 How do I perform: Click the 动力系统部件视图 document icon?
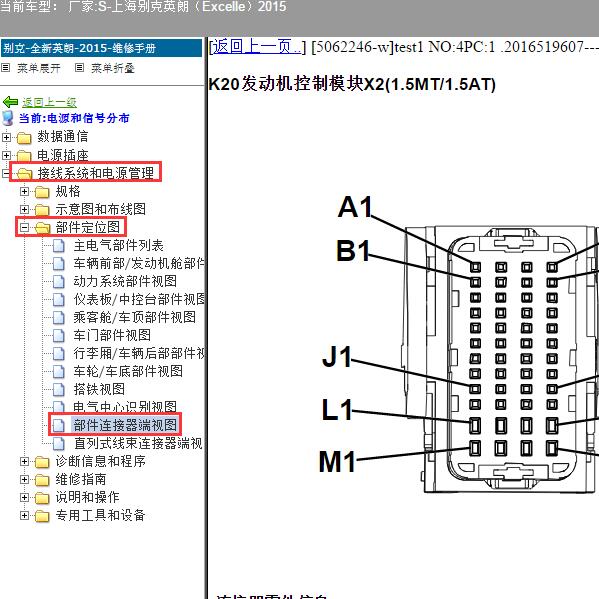coord(58,282)
